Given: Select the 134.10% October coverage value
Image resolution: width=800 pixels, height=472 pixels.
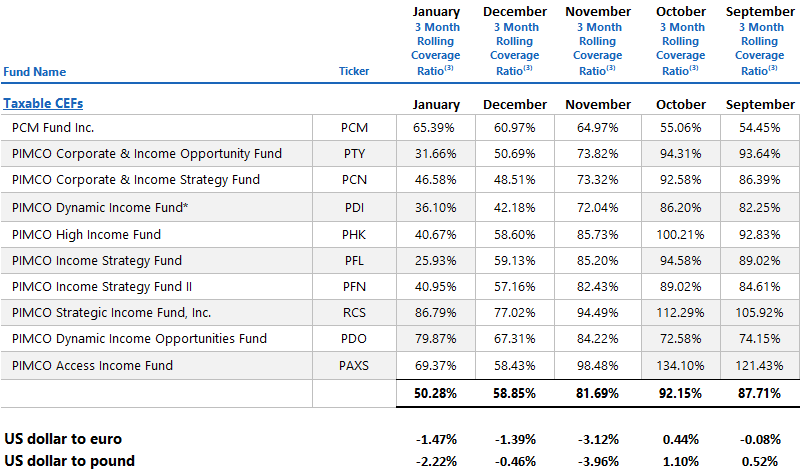Looking at the screenshot, I should click(680, 366).
